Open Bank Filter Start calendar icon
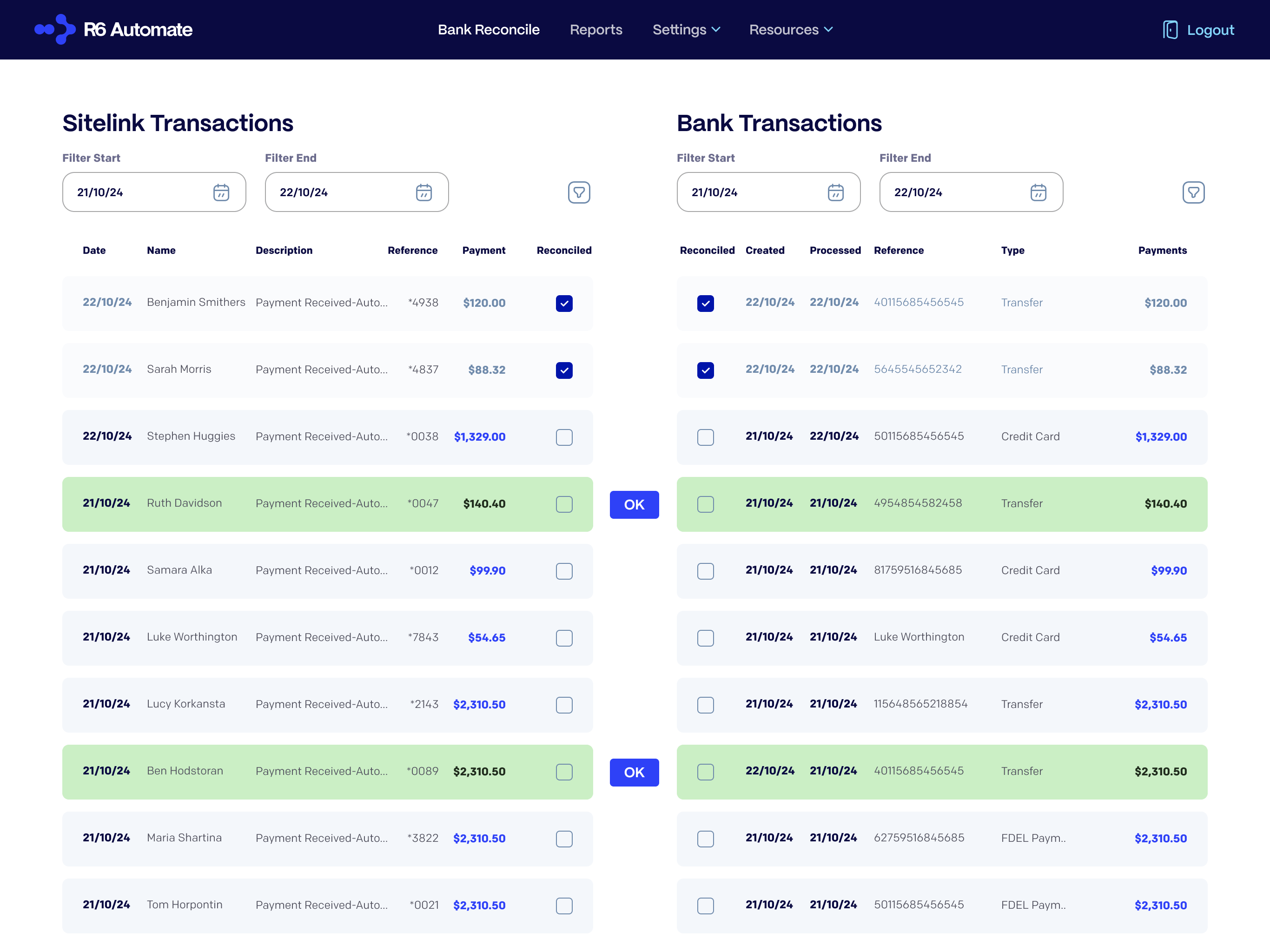Screen dimensions: 1270x952 (x=835, y=192)
